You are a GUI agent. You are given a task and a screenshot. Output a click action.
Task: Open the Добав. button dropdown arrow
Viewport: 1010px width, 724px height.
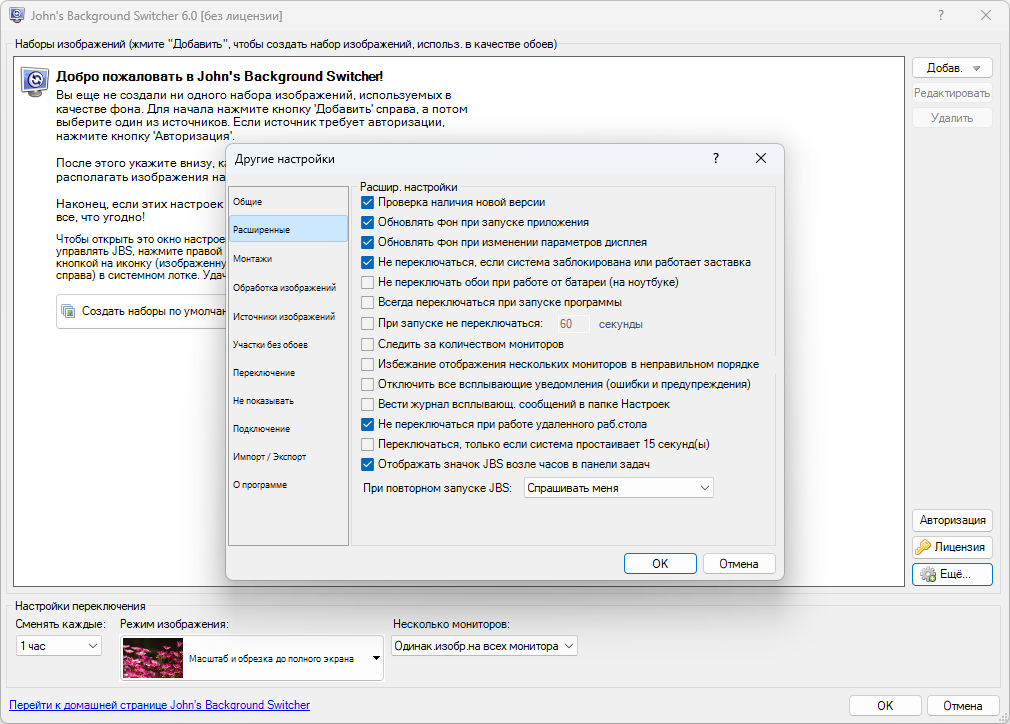click(976, 68)
